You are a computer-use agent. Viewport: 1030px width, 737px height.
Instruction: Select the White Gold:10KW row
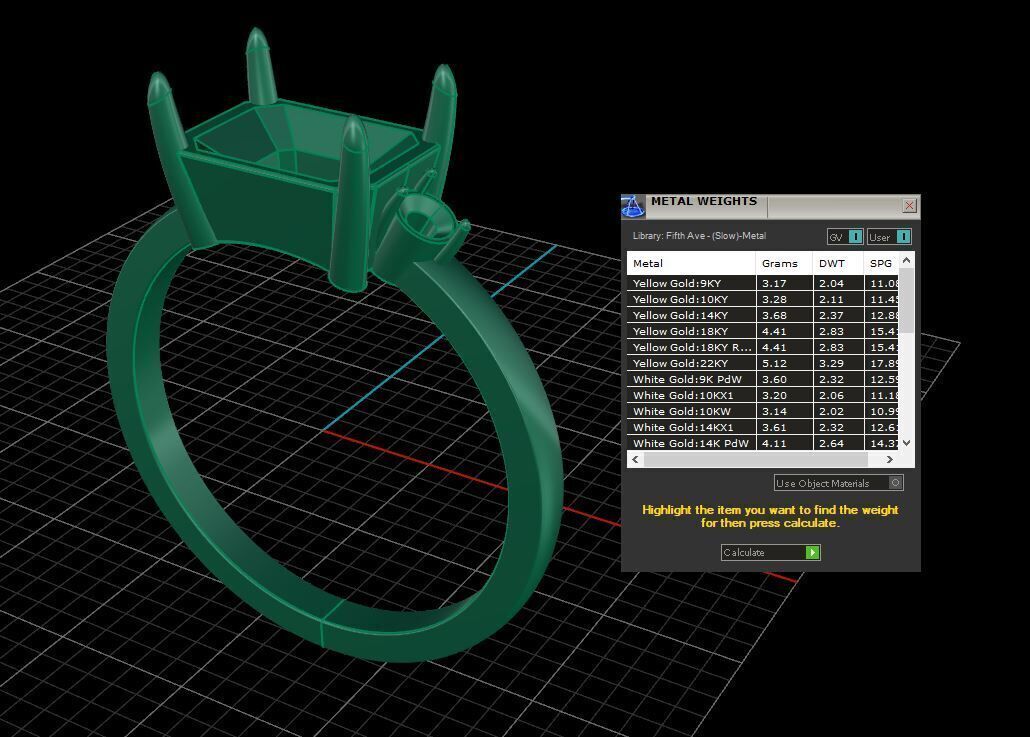763,411
